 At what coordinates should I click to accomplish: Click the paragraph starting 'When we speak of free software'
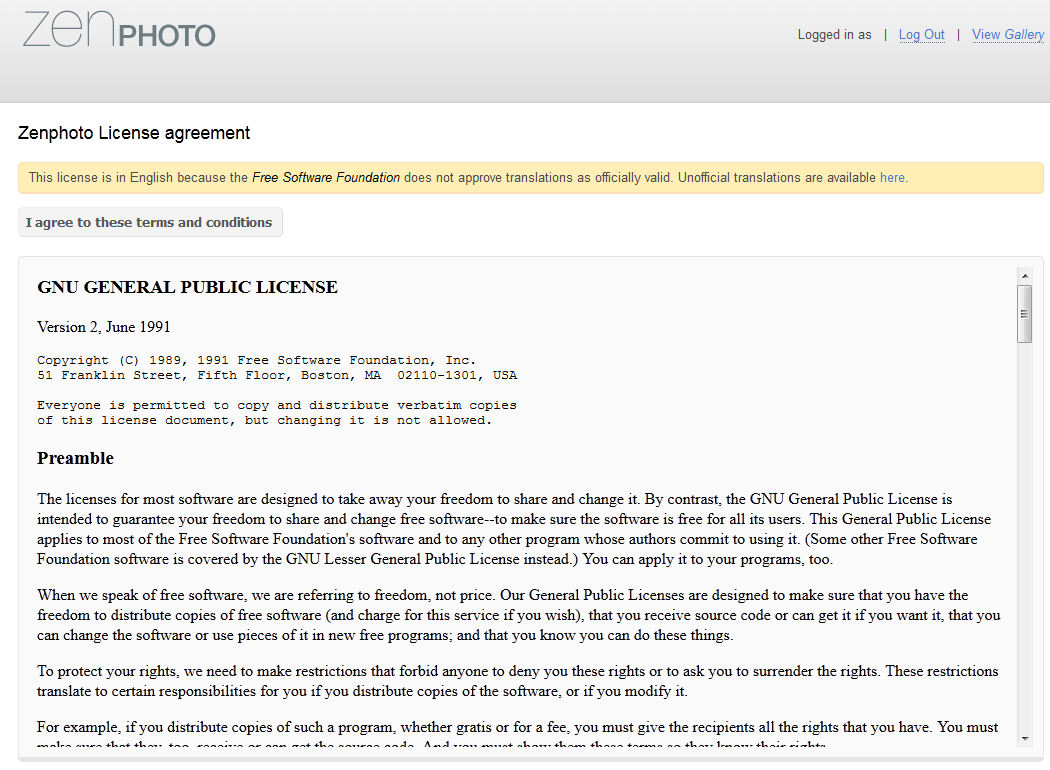[x=519, y=615]
